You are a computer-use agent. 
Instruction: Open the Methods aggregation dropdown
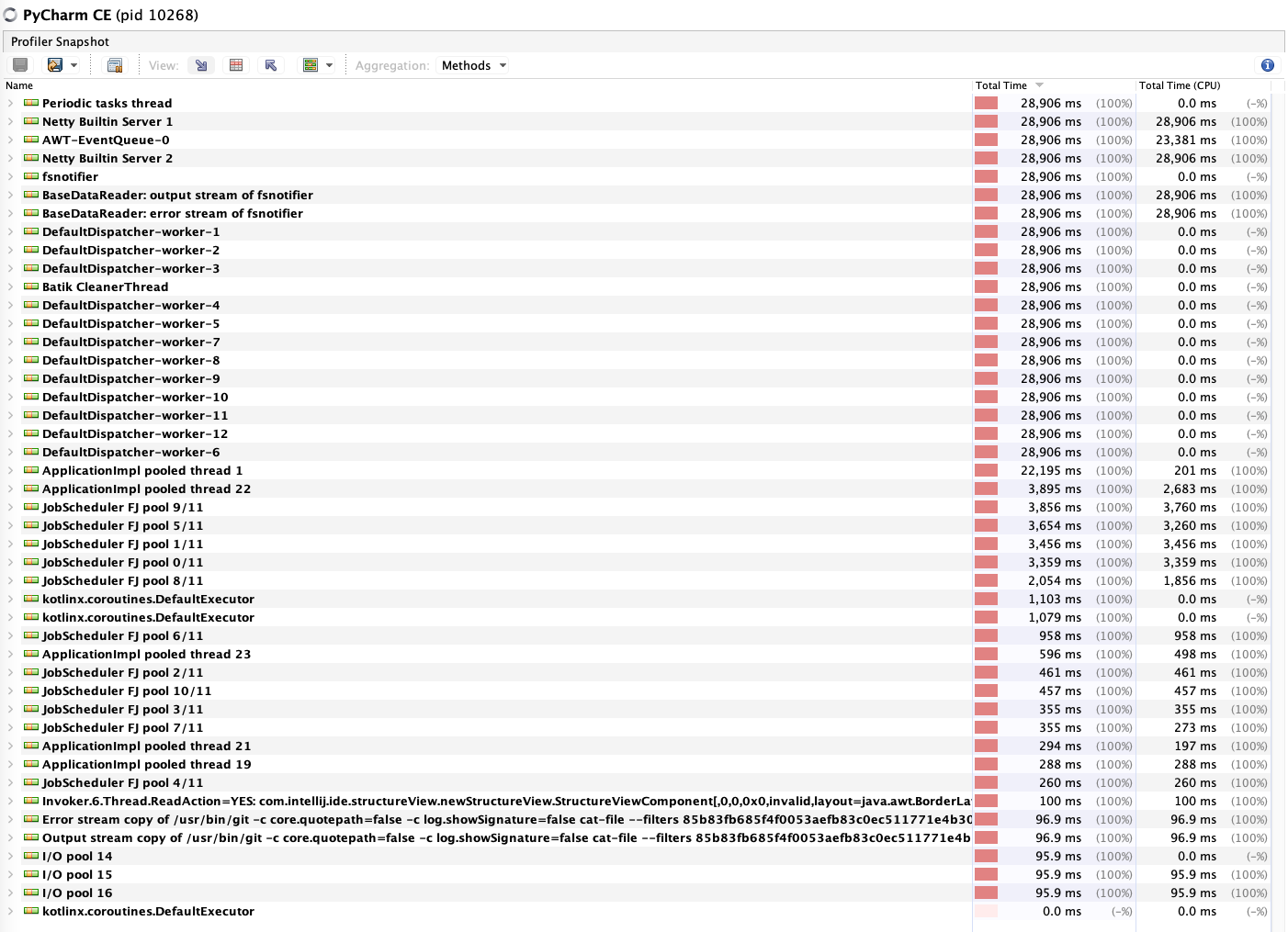click(x=473, y=65)
